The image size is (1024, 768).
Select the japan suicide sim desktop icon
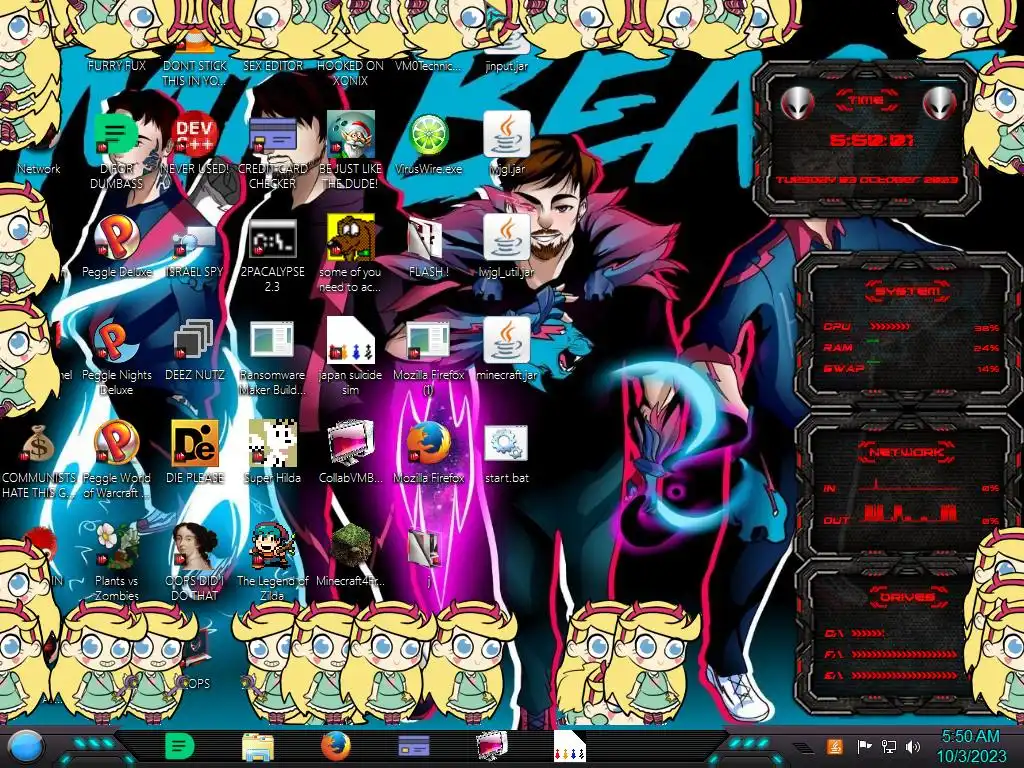(351, 340)
